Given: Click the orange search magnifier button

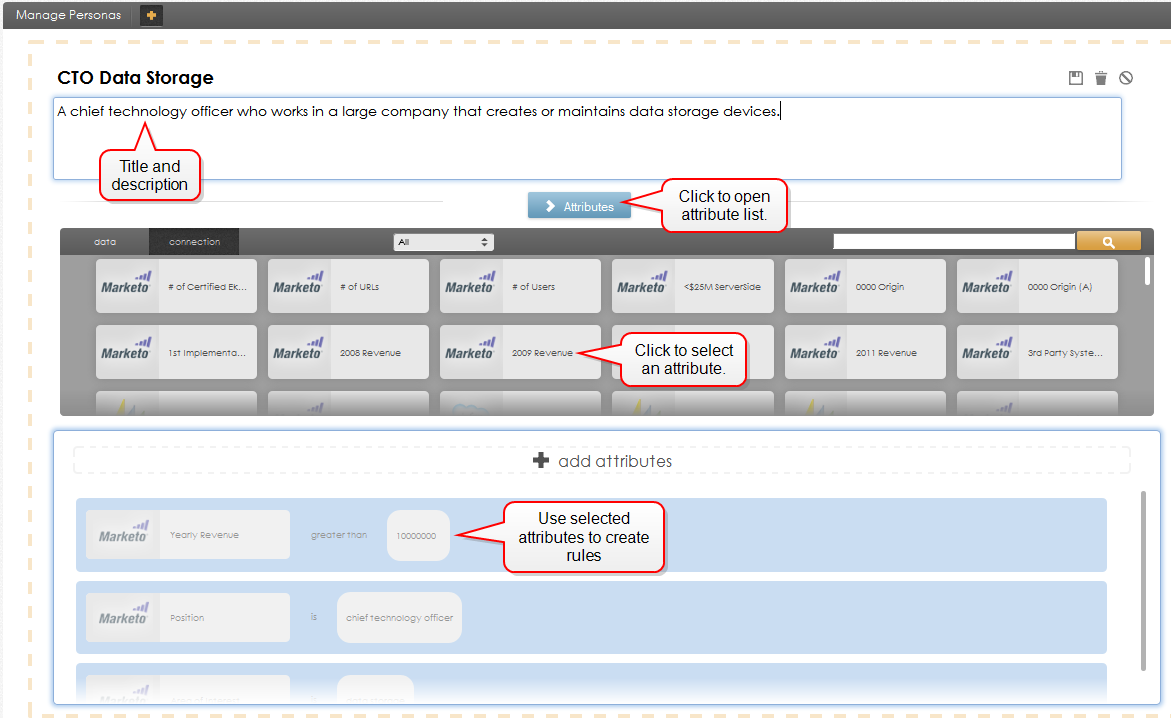Looking at the screenshot, I should (1108, 241).
